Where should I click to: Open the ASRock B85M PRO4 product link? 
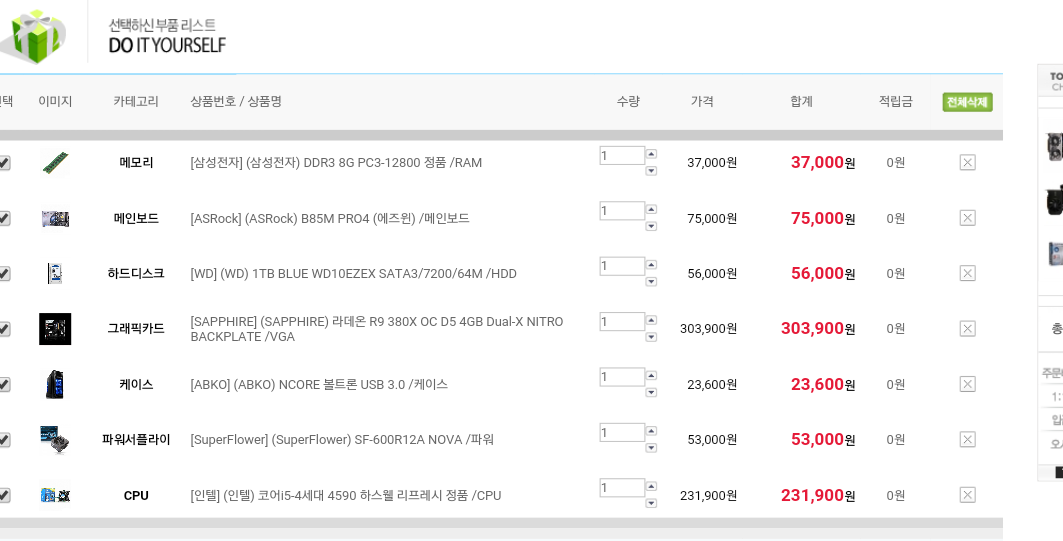click(x=330, y=218)
